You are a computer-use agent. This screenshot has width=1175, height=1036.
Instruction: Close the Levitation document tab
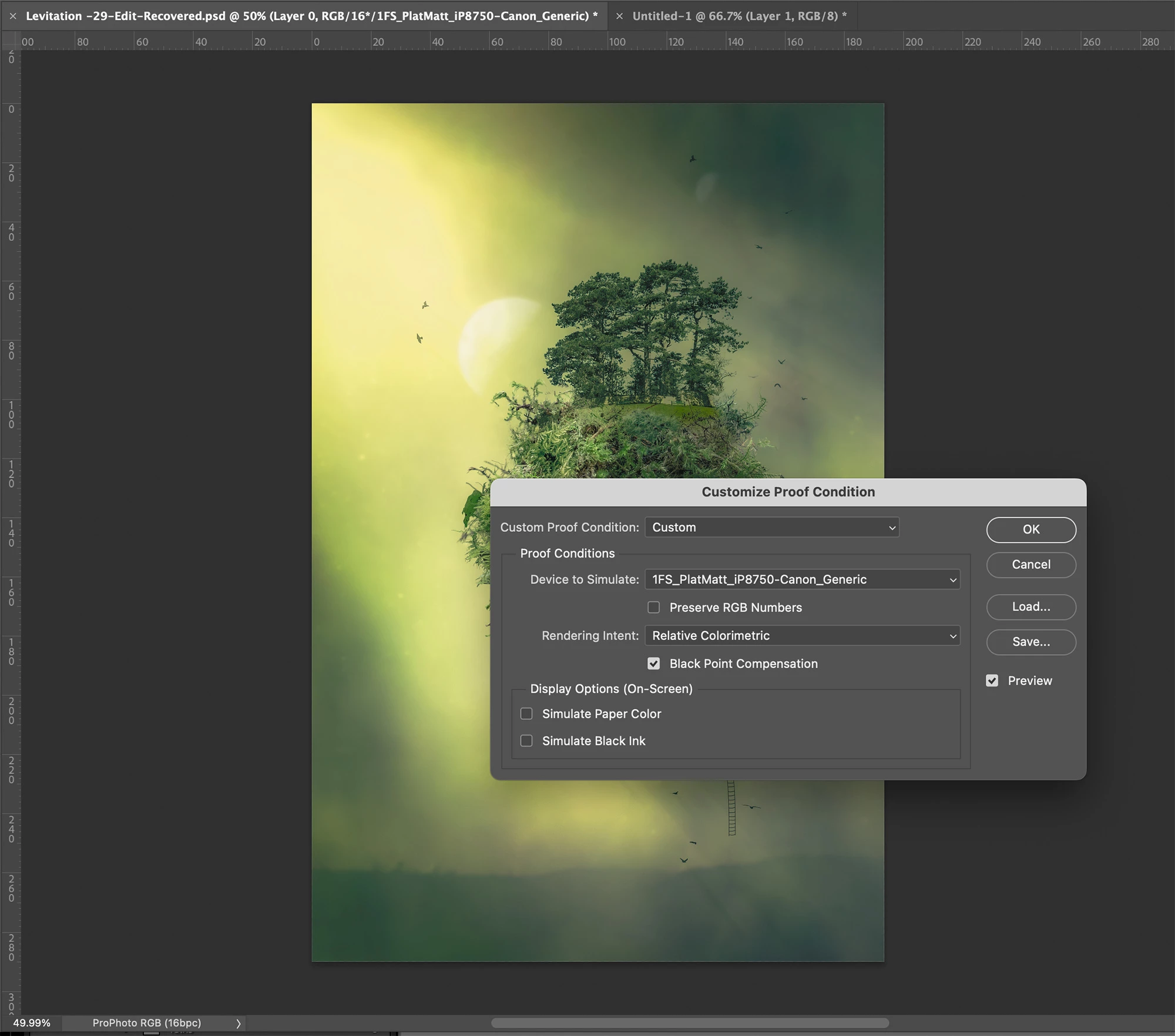[13, 16]
